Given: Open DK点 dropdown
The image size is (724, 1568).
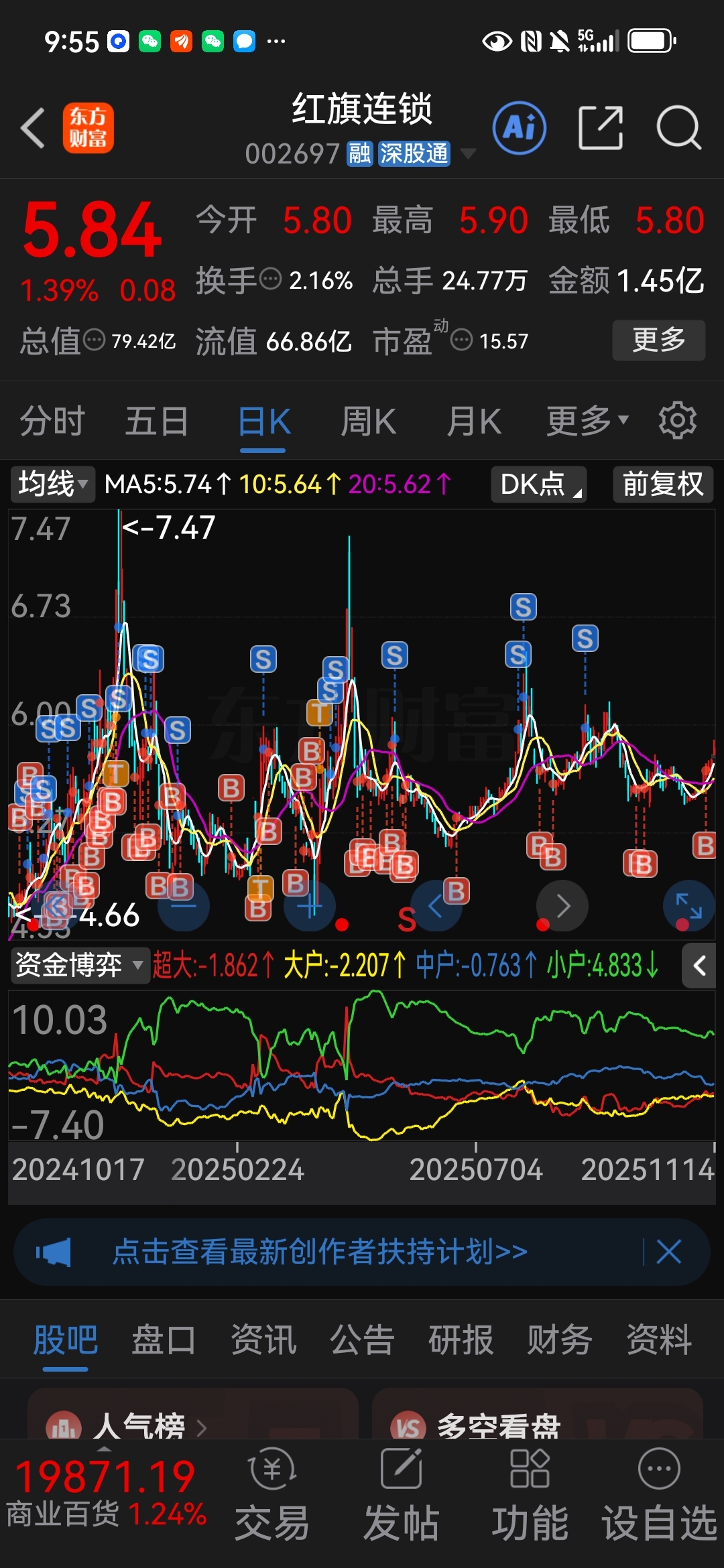Looking at the screenshot, I should [539, 484].
